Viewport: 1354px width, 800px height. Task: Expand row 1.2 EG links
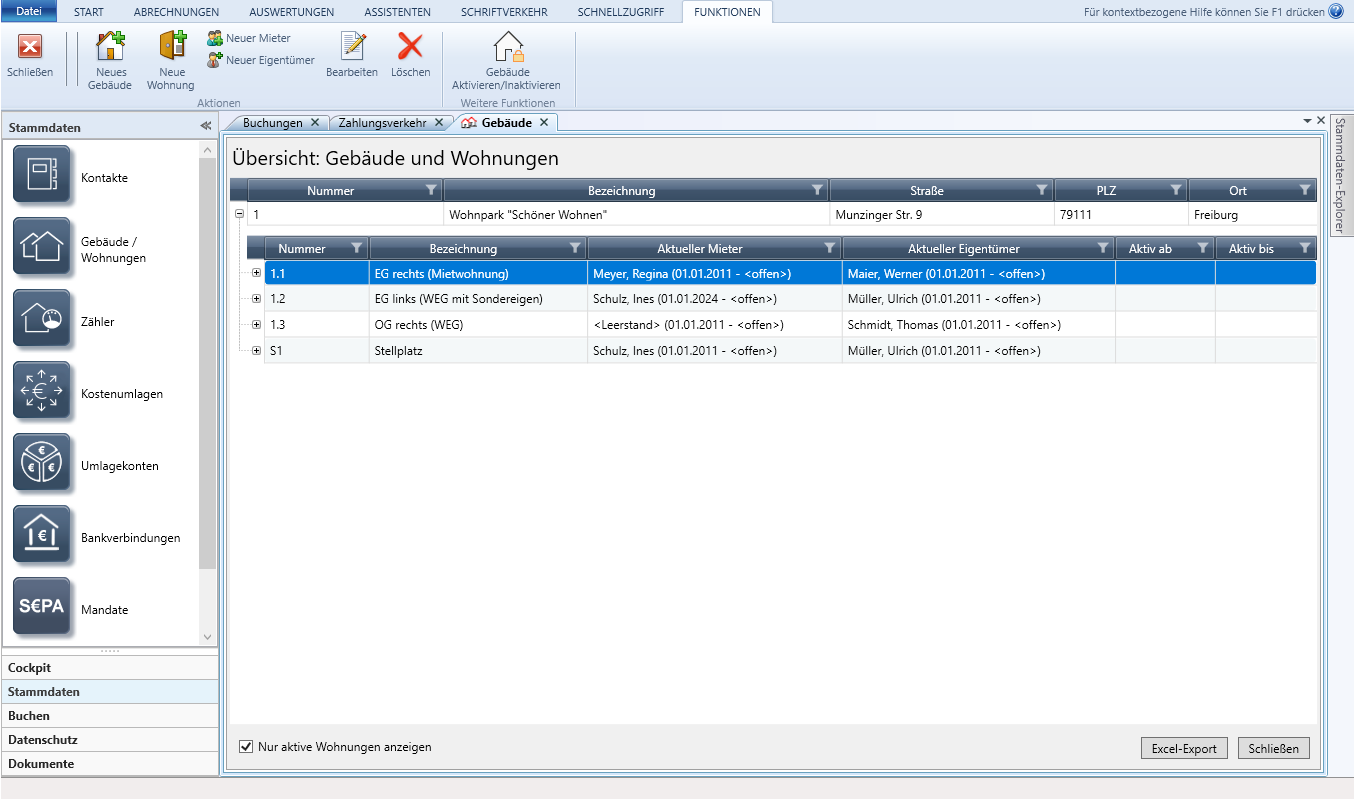point(256,299)
